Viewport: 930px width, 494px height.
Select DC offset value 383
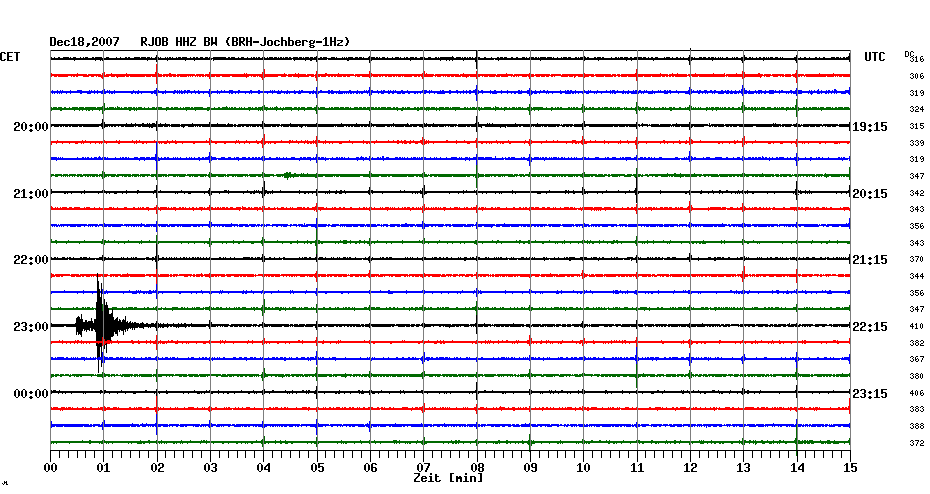[917, 409]
